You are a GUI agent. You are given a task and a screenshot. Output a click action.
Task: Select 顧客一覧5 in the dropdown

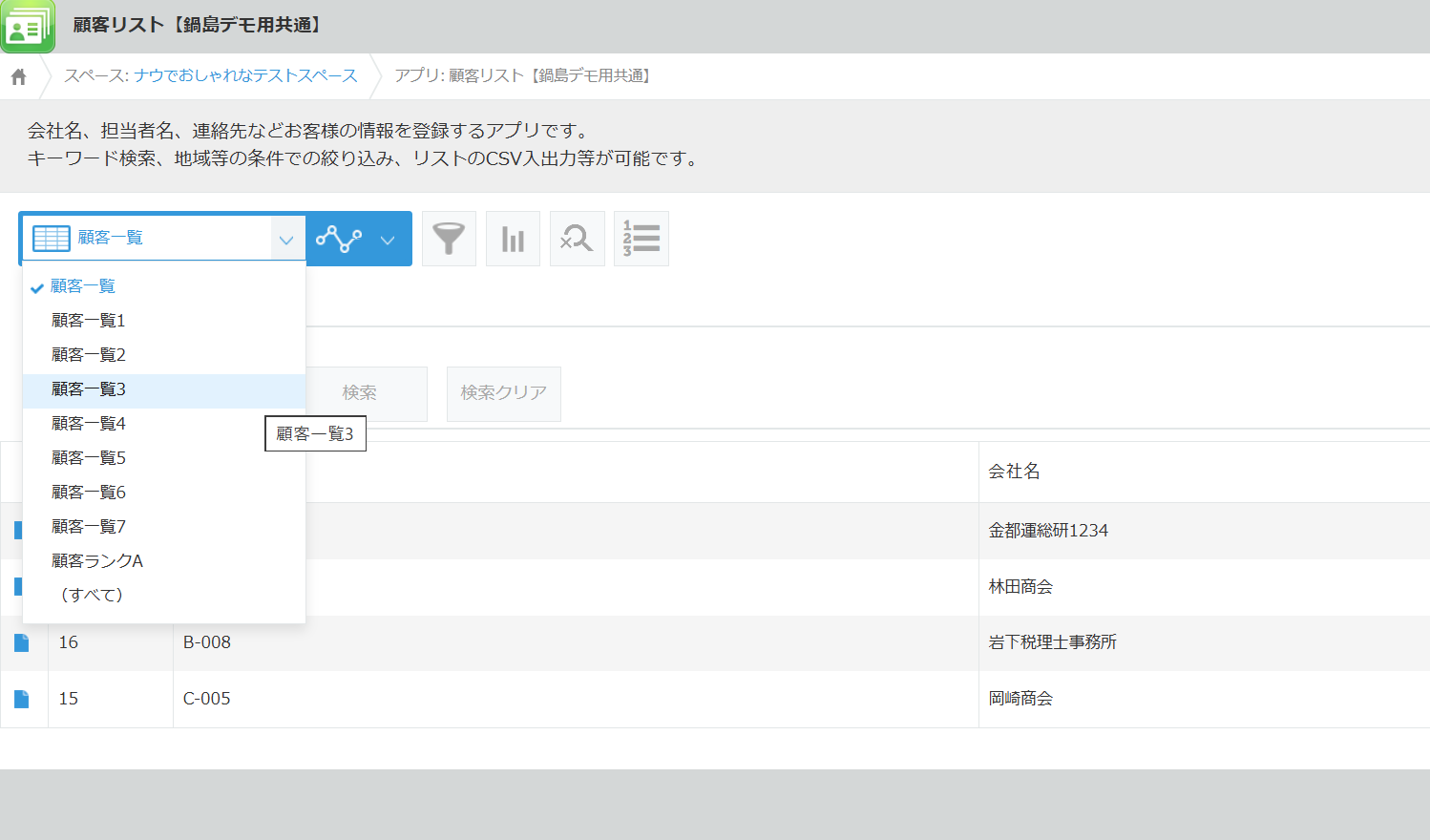(x=89, y=458)
